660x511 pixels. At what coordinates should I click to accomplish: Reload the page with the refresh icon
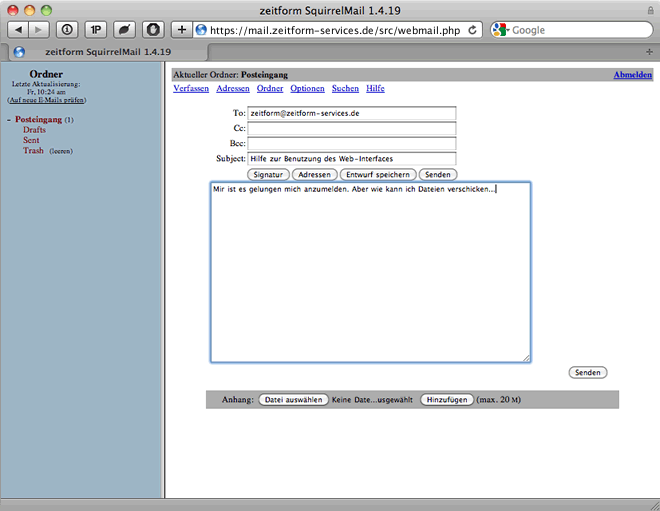[x=472, y=30]
